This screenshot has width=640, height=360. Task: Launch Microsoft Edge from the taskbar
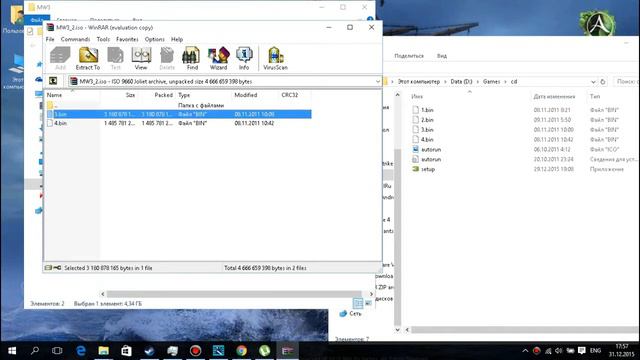[81, 351]
